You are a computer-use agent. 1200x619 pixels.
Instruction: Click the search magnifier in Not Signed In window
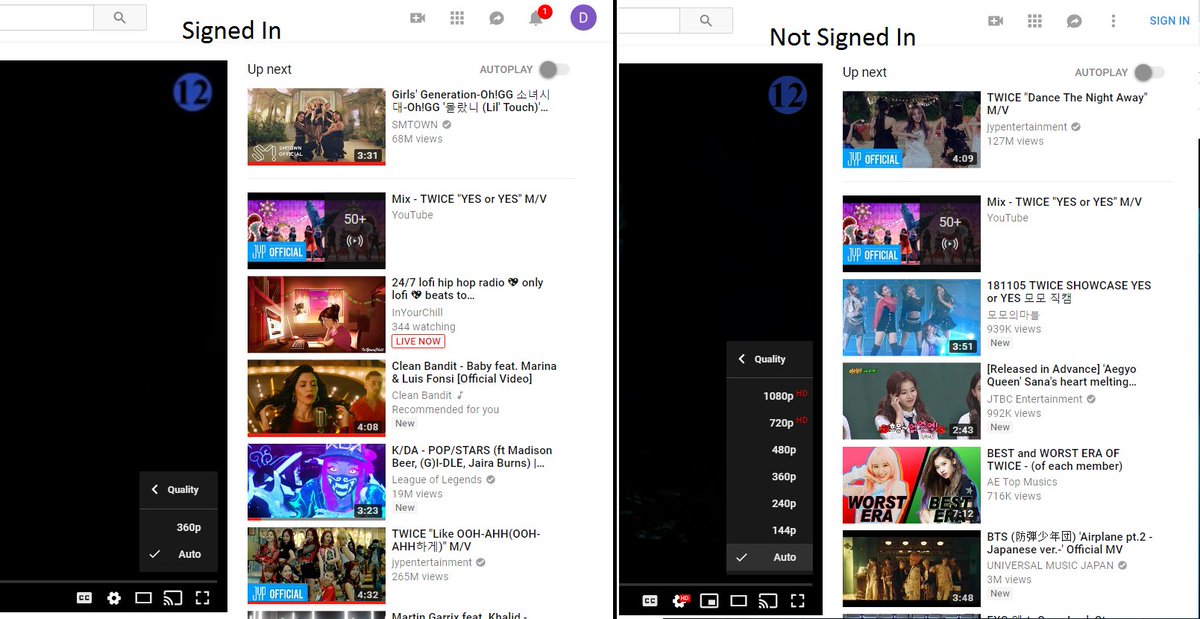706,20
